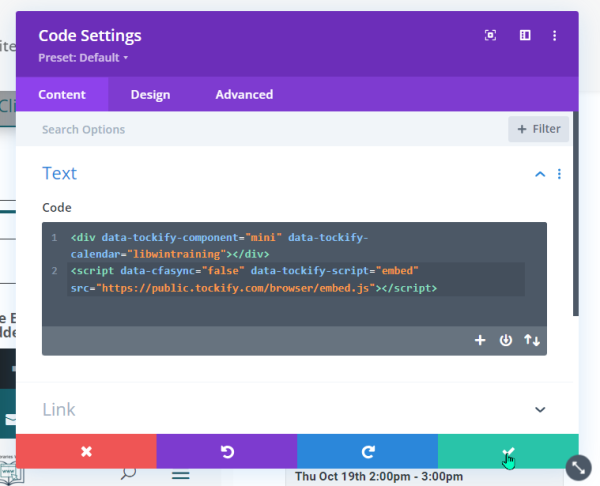Click the search magnifier on the page

[x=128, y=474]
